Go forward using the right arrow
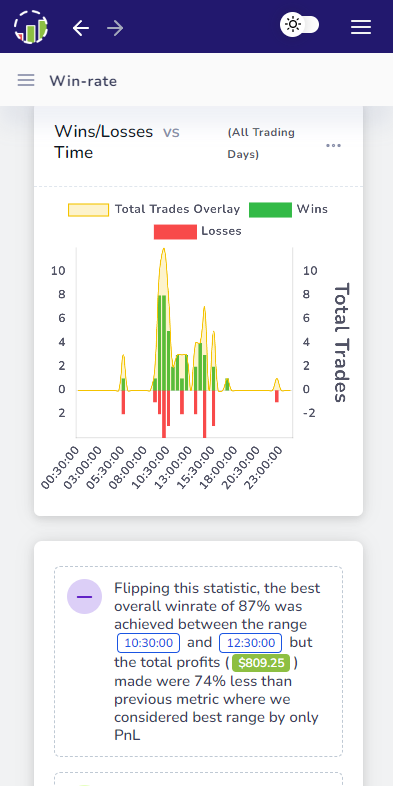 tap(115, 28)
